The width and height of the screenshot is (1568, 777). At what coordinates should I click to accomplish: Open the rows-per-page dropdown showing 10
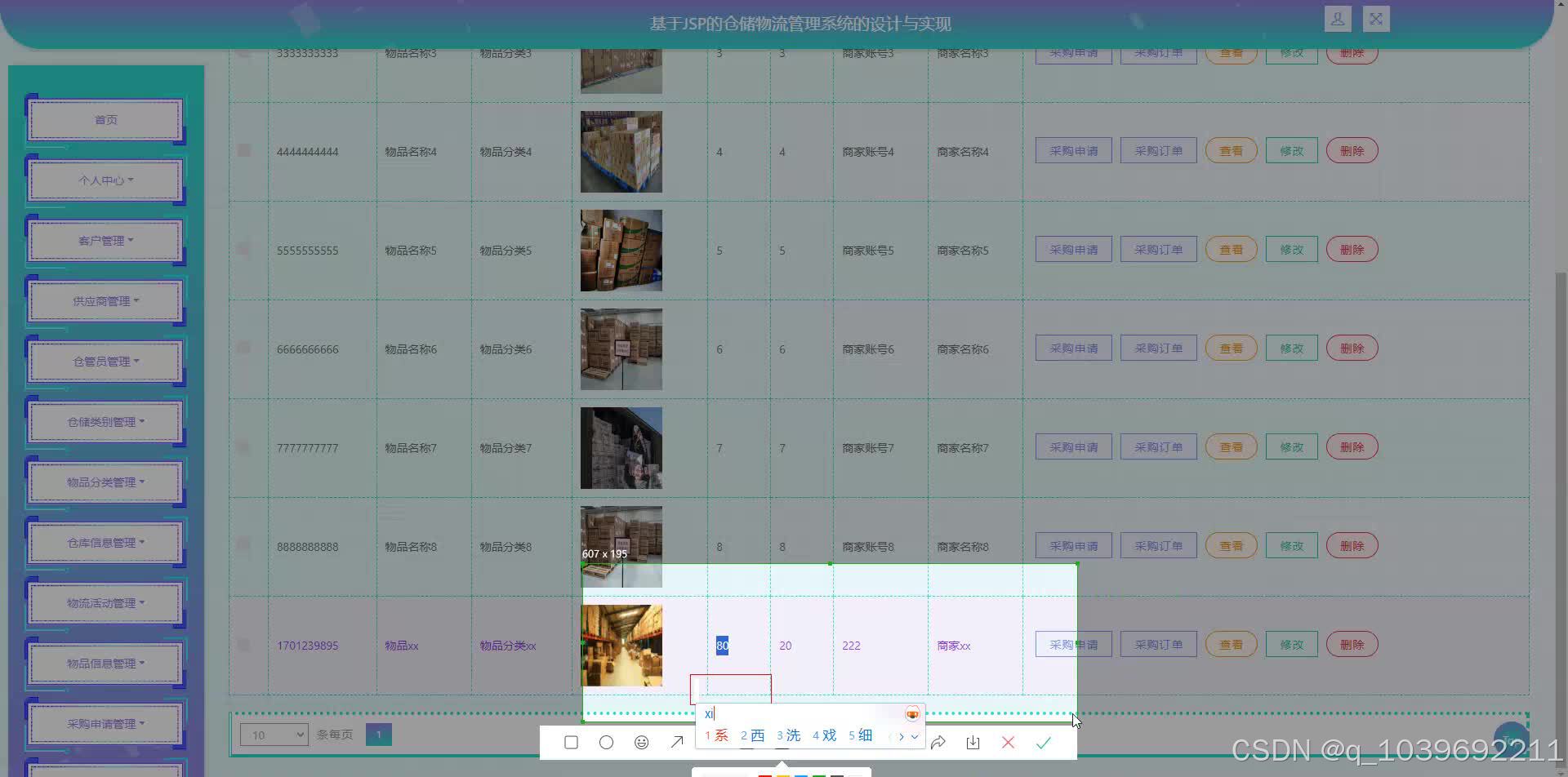[274, 735]
